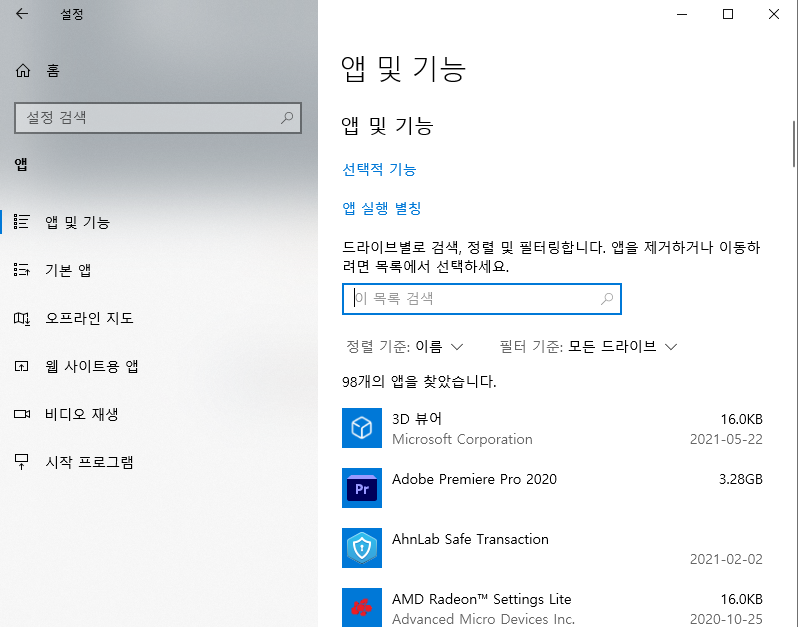798x627 pixels.
Task: Open 비디오 재생 menu item
Action: [159, 414]
